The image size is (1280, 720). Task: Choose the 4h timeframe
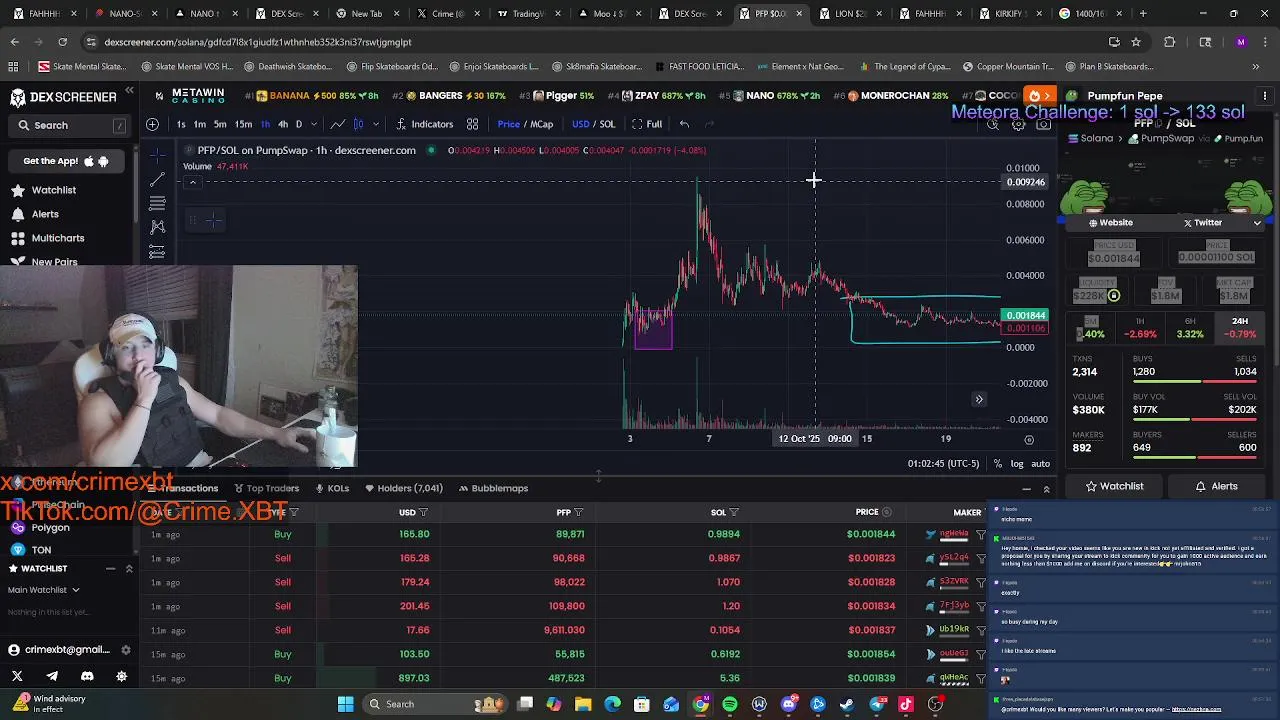283,124
